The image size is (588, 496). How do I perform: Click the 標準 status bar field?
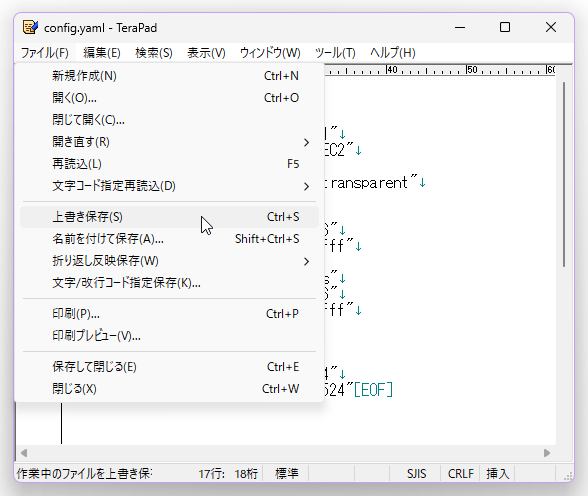[287, 474]
